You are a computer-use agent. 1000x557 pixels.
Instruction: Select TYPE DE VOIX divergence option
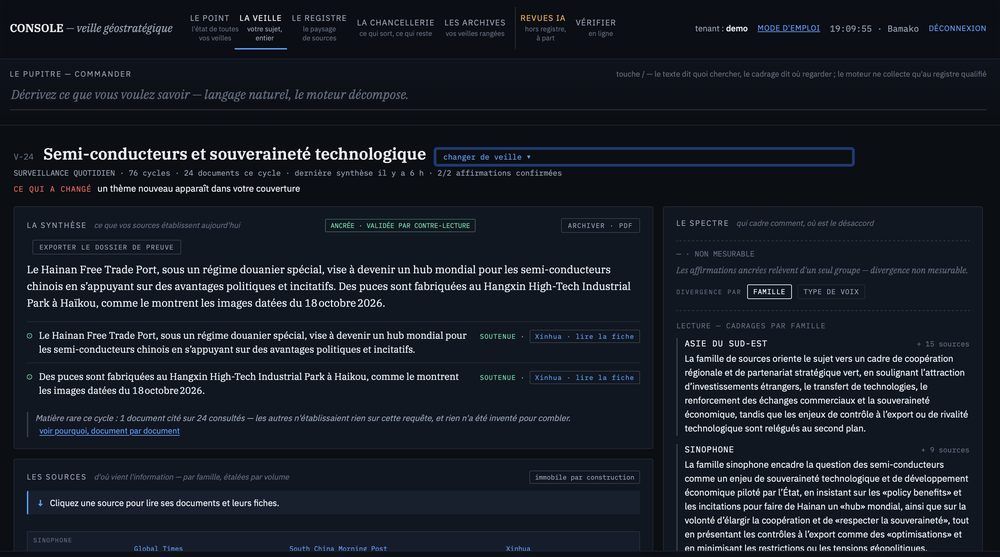[x=831, y=292]
